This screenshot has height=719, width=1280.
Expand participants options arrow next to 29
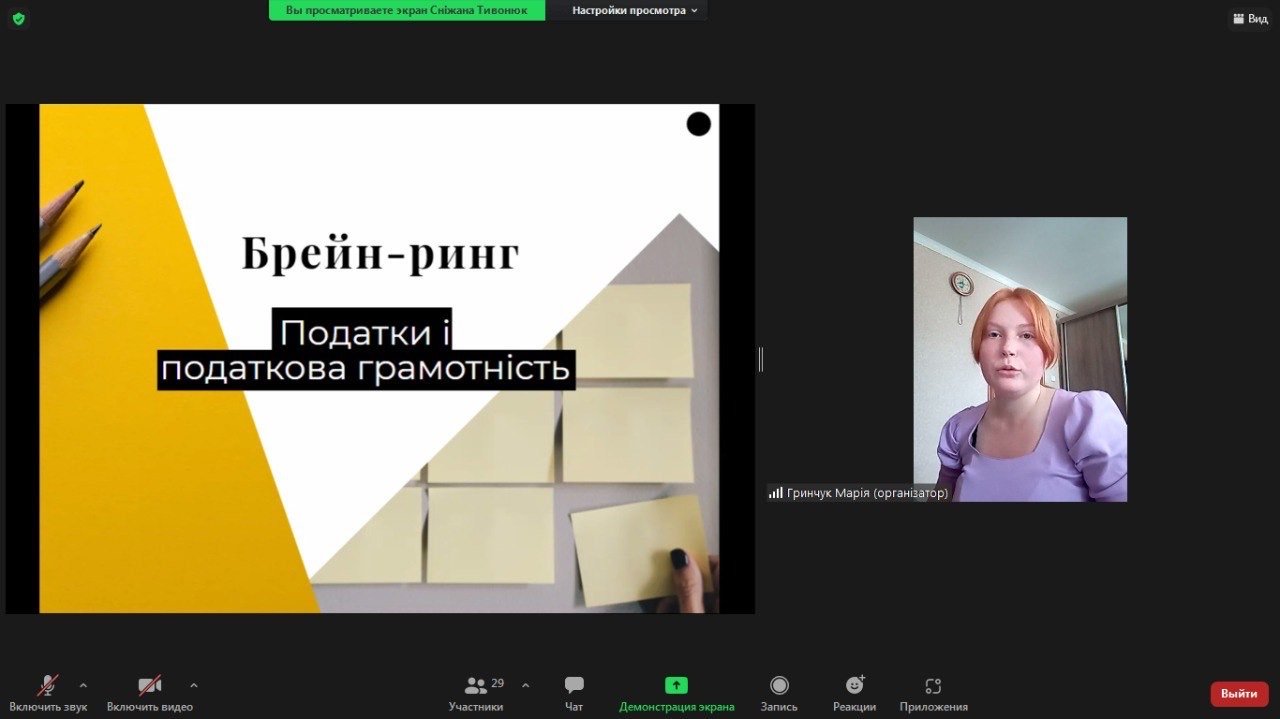point(526,685)
